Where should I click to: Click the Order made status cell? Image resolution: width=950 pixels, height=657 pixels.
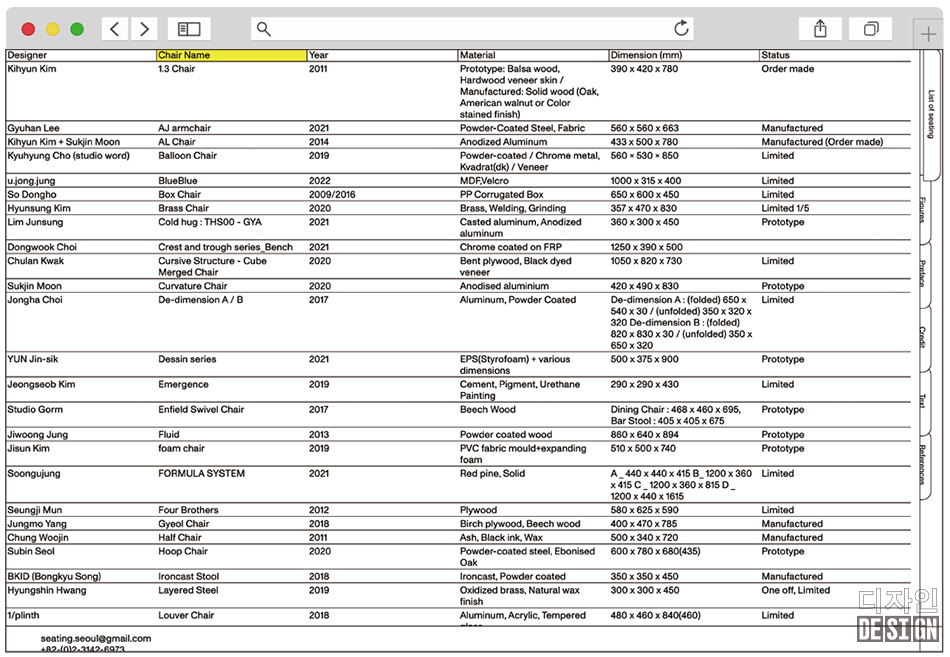(x=788, y=69)
